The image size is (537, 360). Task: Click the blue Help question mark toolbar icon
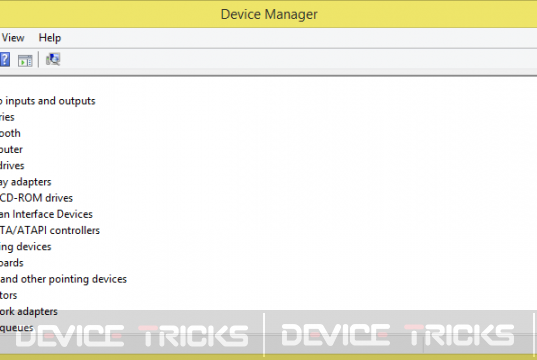pos(4,60)
